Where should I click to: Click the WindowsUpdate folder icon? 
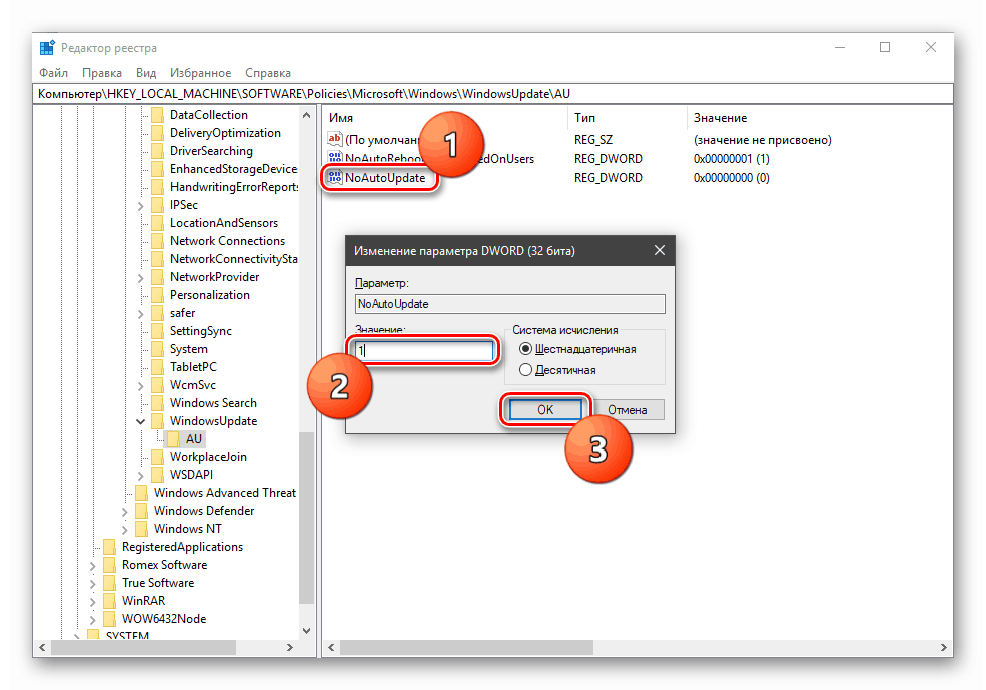(x=158, y=421)
